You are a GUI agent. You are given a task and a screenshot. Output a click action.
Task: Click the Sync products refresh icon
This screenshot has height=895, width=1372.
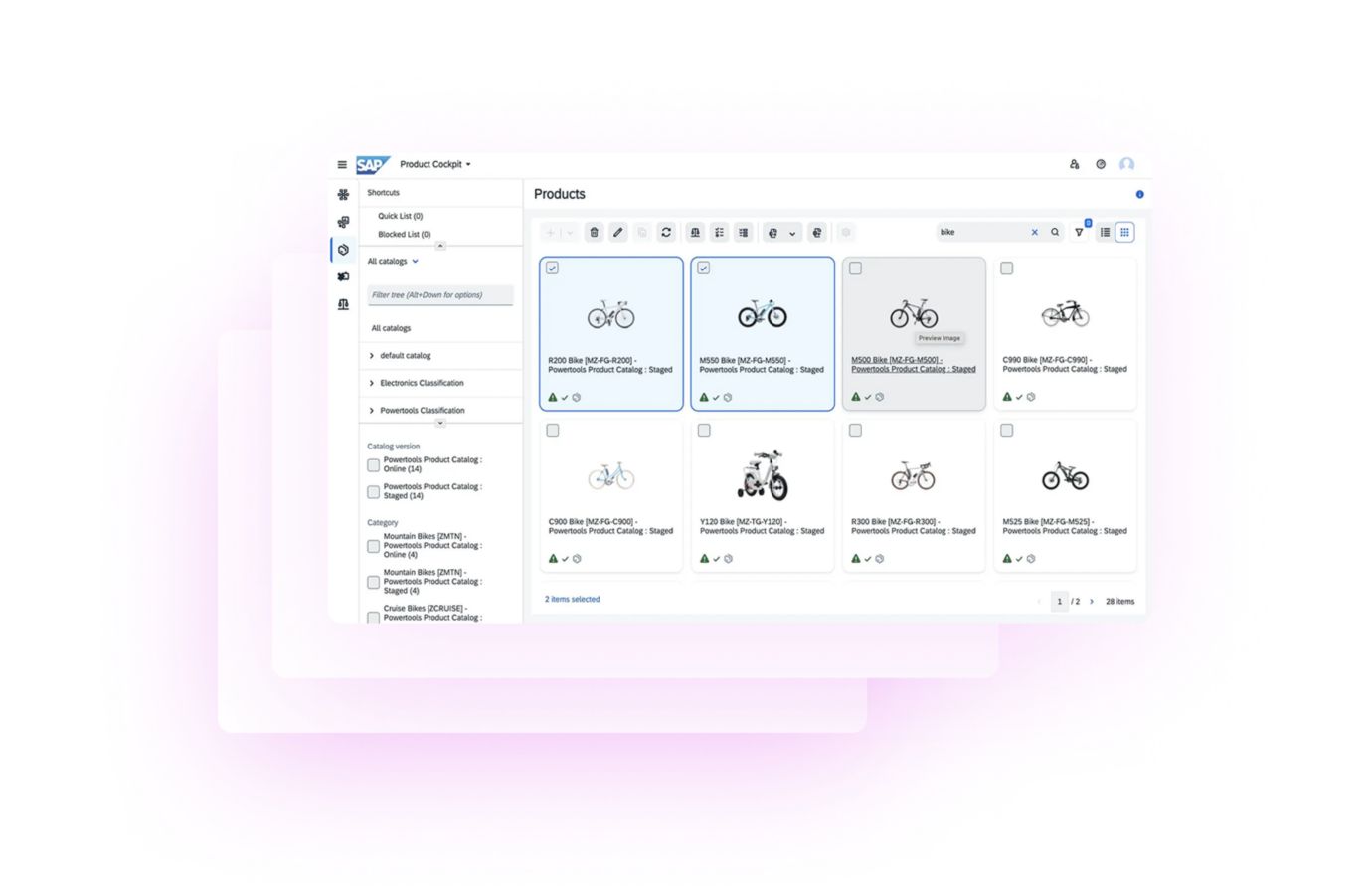tap(666, 232)
